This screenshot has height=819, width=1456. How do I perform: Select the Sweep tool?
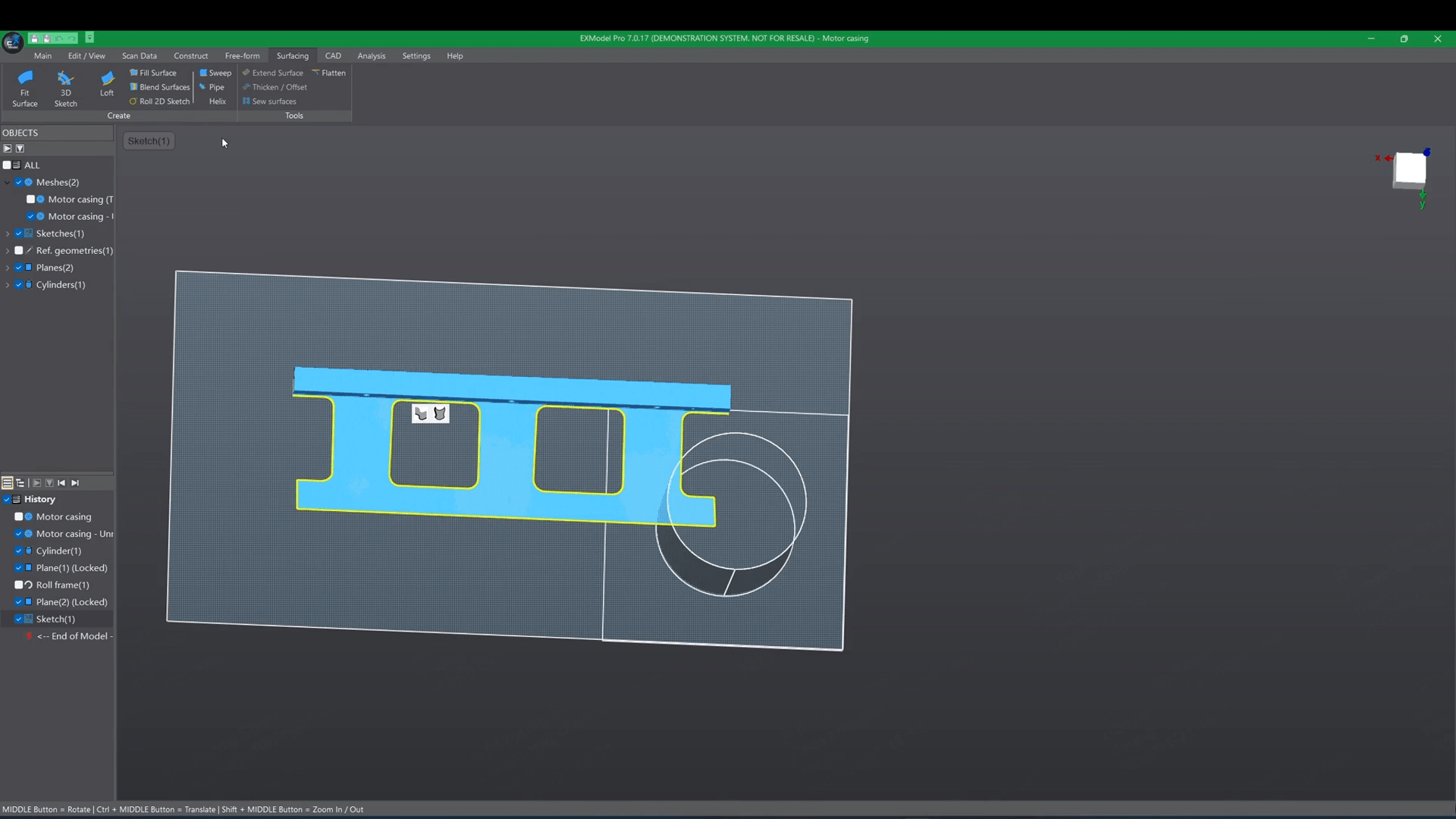(219, 72)
